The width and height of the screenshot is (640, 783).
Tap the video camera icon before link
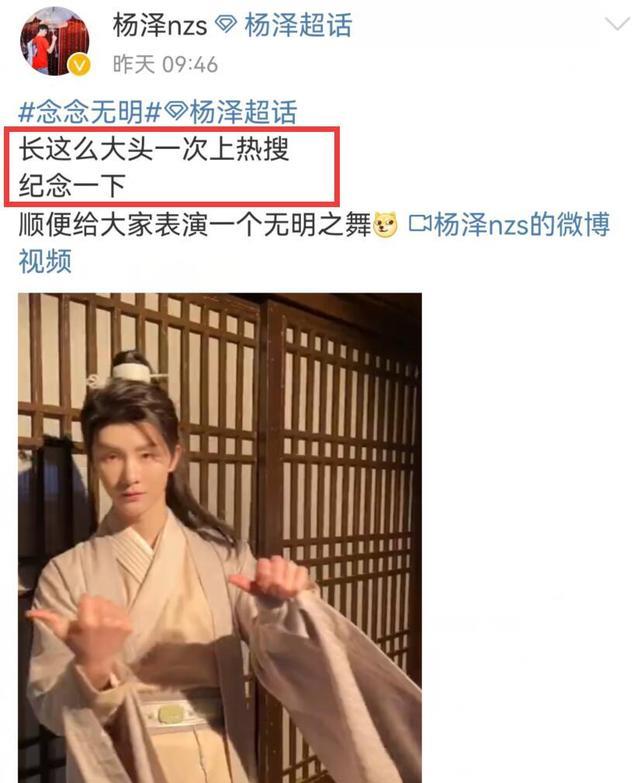click(x=420, y=224)
